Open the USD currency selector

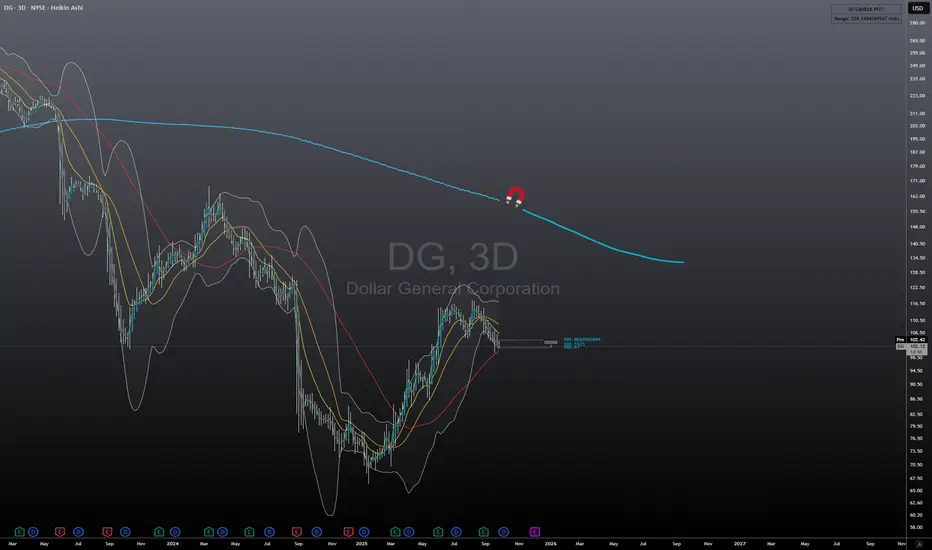pyautogui.click(x=917, y=8)
